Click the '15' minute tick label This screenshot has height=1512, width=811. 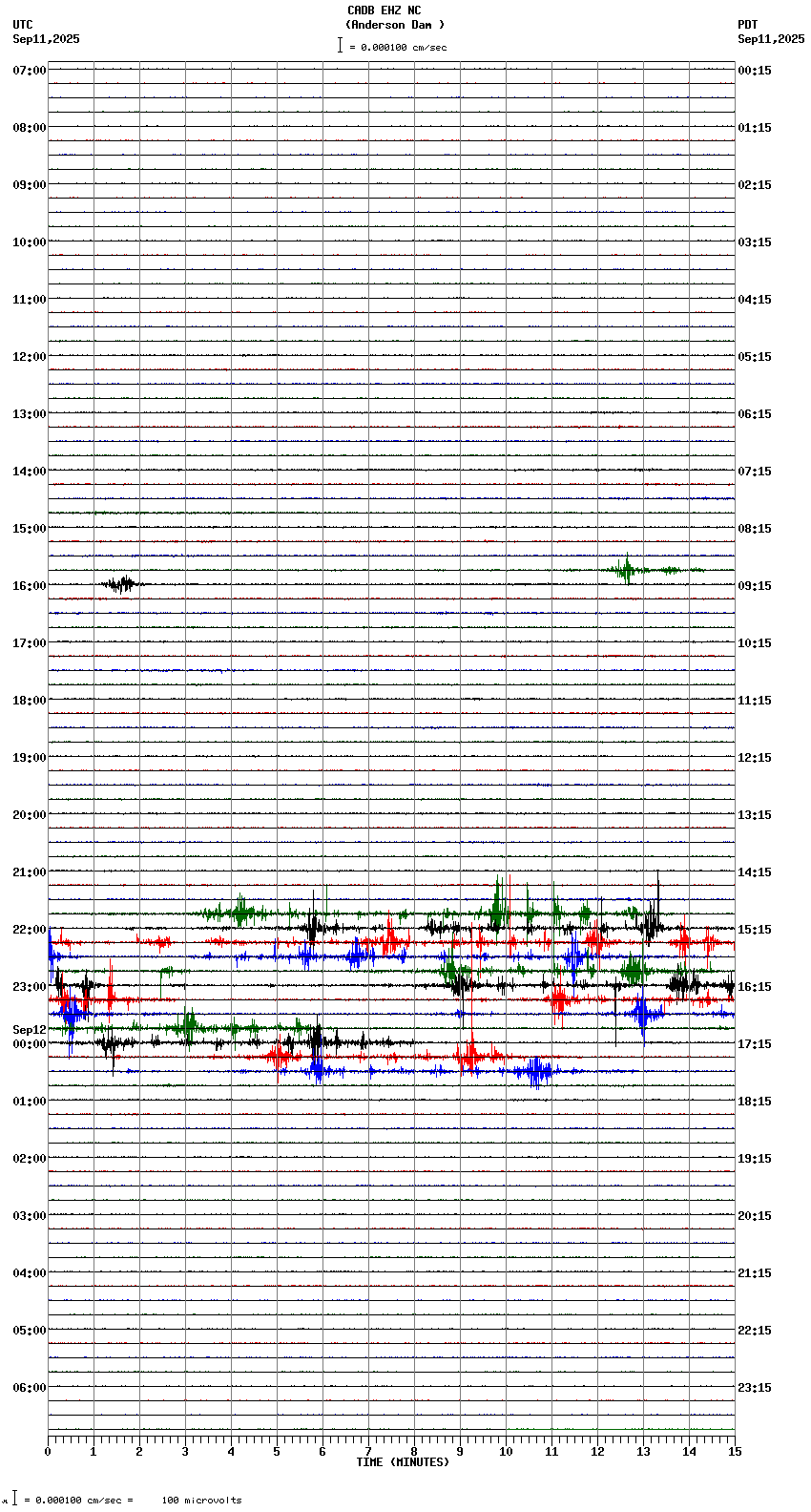735,1452
